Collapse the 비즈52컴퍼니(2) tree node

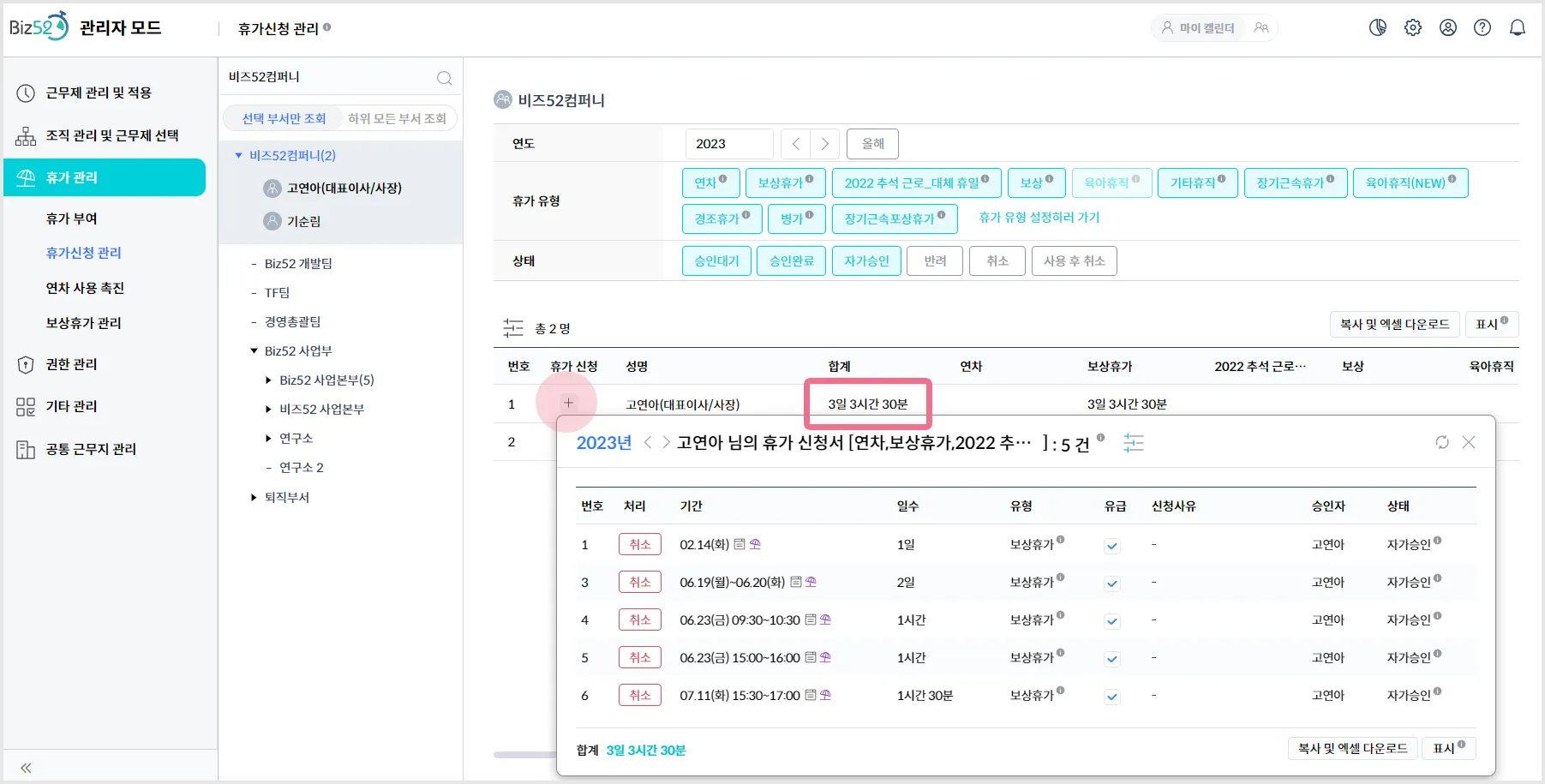click(239, 155)
